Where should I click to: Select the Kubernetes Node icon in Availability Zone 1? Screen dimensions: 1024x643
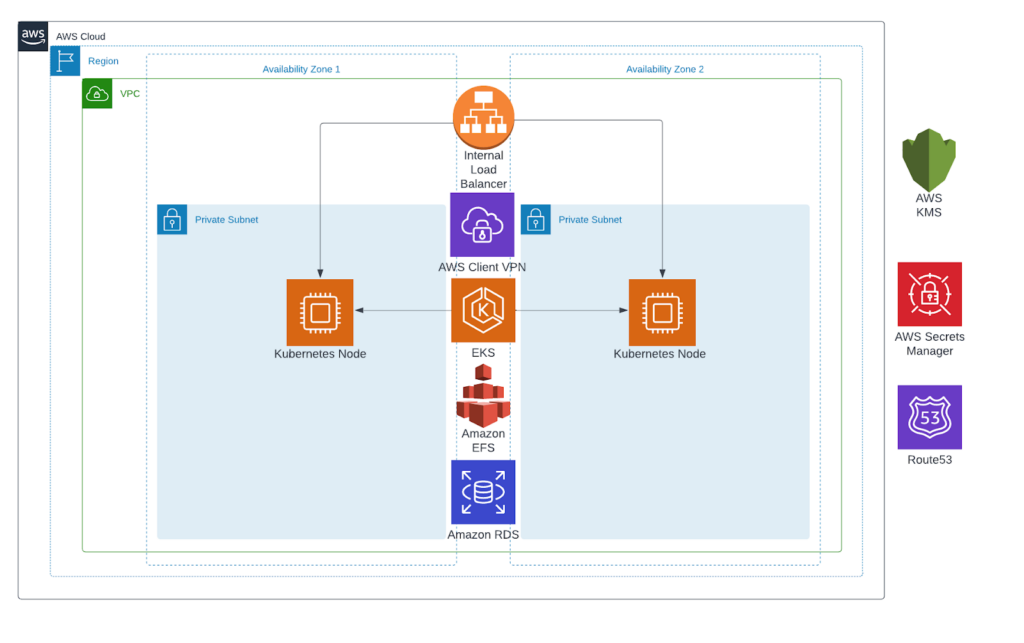[320, 311]
